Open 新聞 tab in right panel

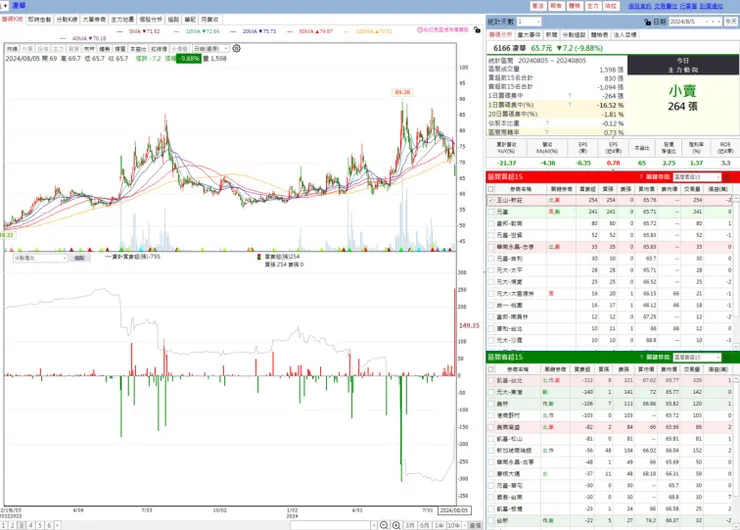coord(552,35)
